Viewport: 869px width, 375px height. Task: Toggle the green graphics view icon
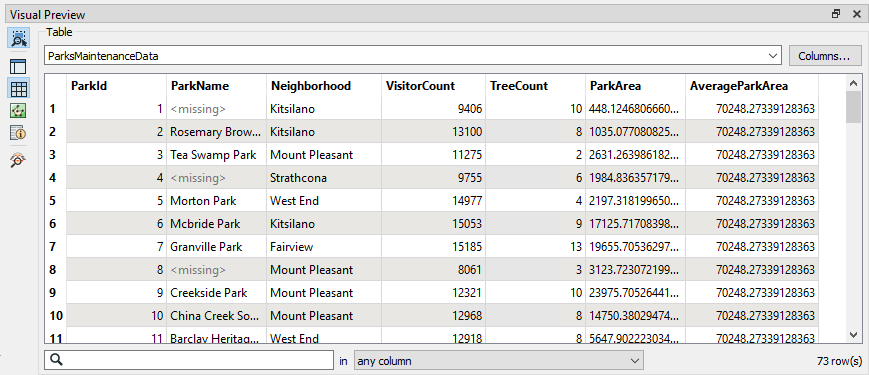[18, 111]
